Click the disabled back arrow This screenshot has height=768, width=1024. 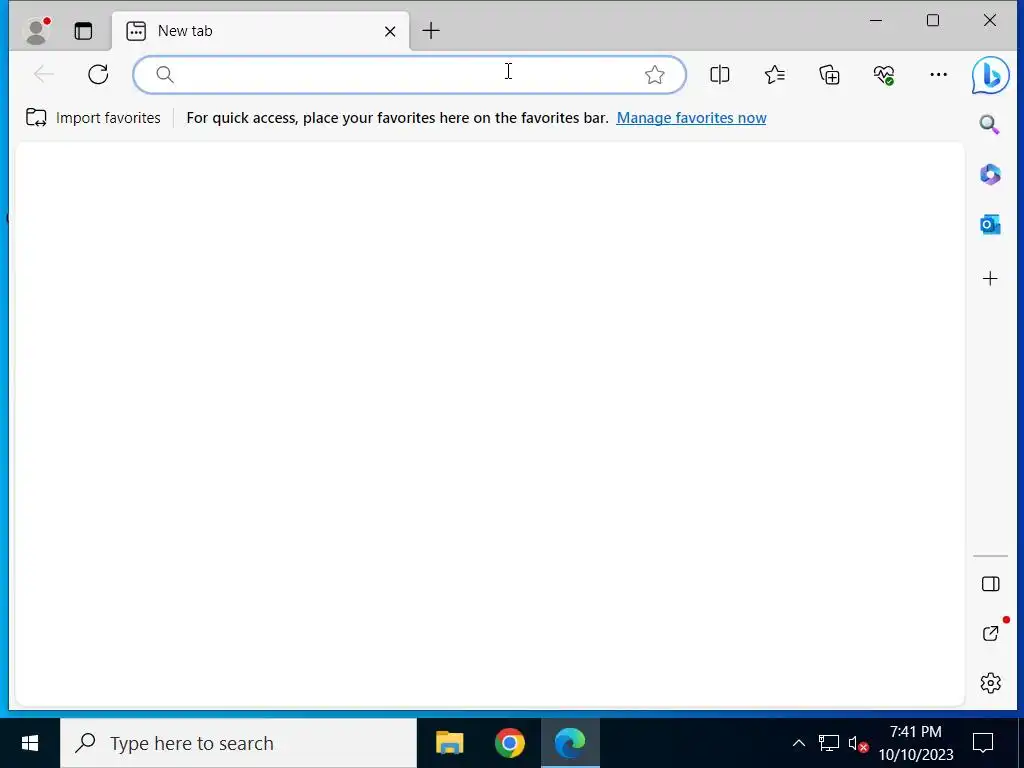pyautogui.click(x=44, y=74)
